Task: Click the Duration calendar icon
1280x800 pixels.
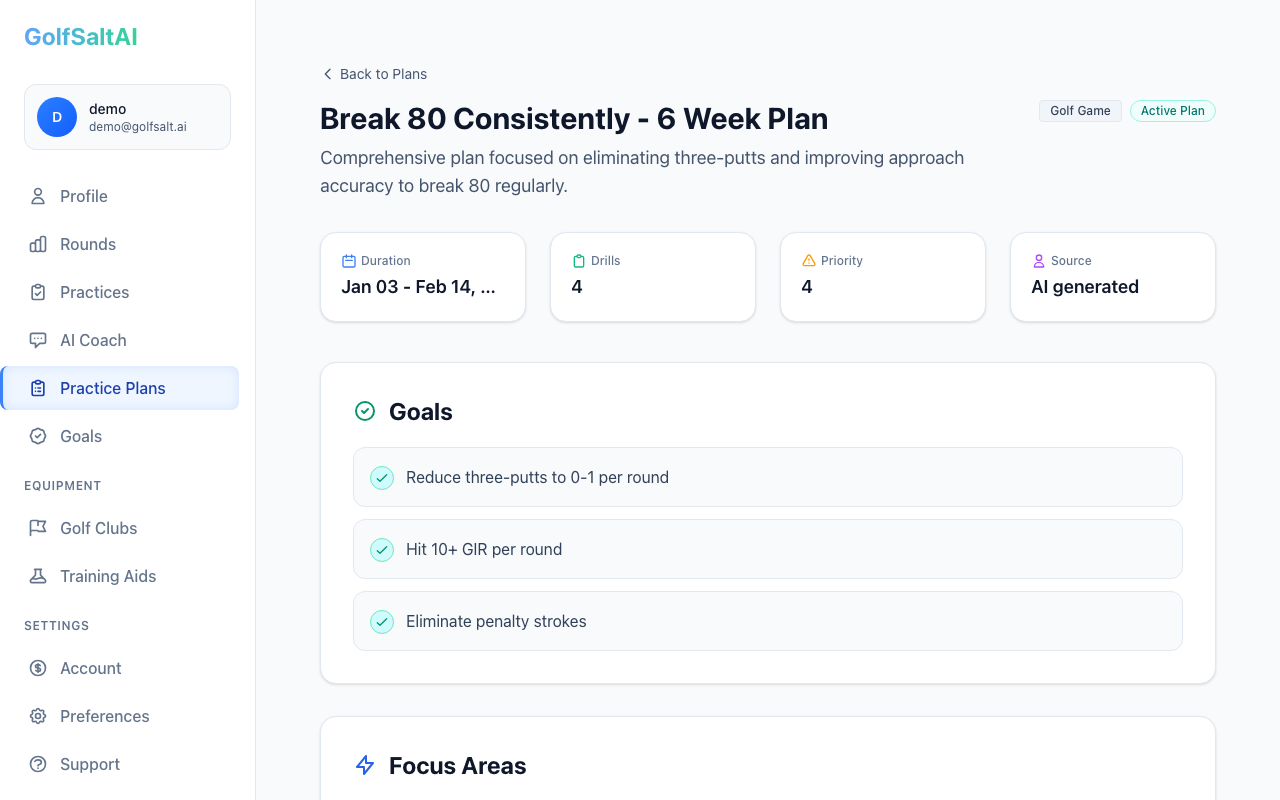Action: pyautogui.click(x=348, y=260)
